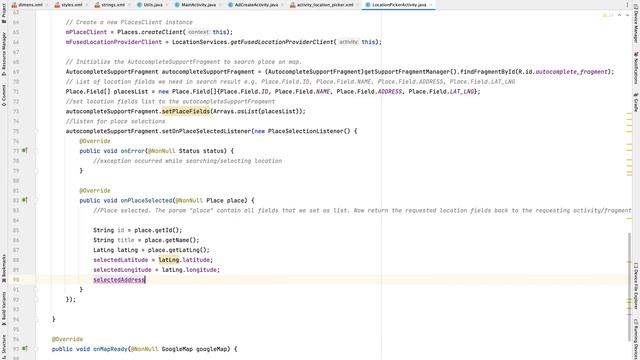Screen dimensions: 640x360
Task: Click the Place.Field.LAT_LNG constant in placesList
Action: (441, 91)
